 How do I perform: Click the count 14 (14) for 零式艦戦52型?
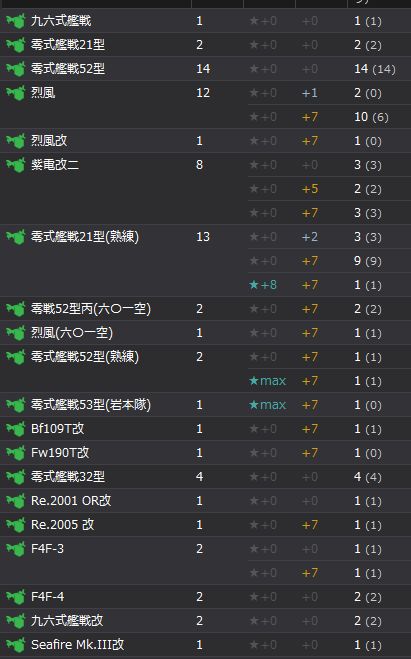pos(374,69)
